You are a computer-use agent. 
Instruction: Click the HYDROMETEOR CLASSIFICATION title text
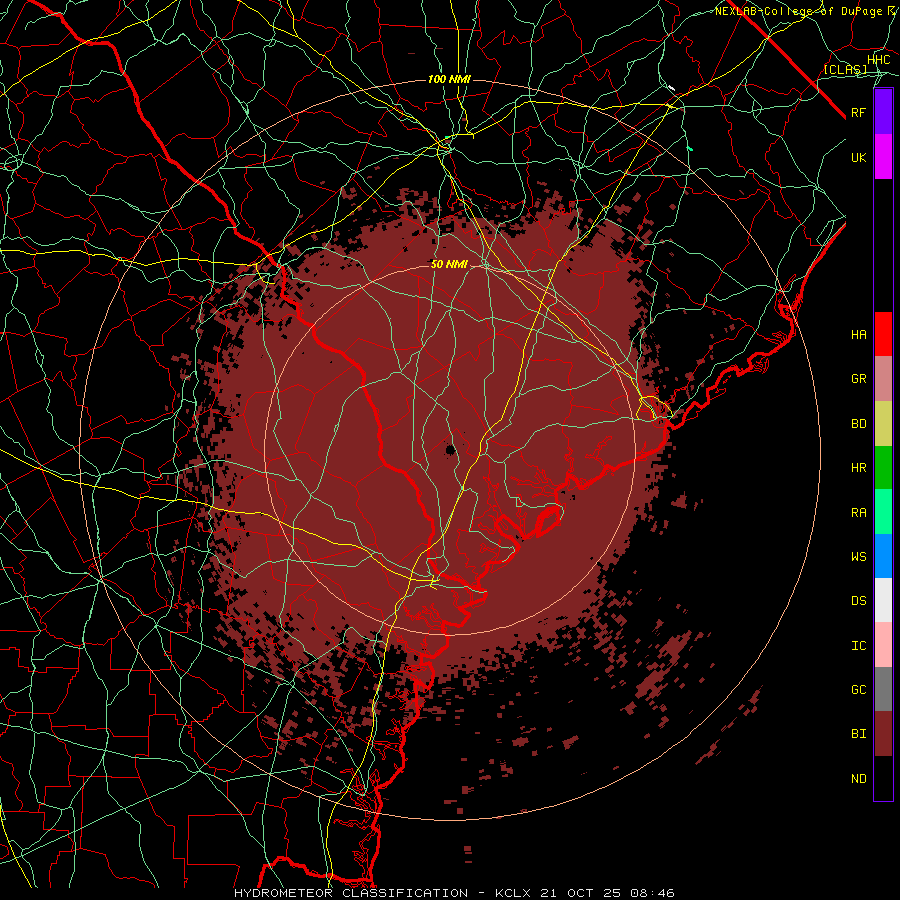pyautogui.click(x=351, y=893)
